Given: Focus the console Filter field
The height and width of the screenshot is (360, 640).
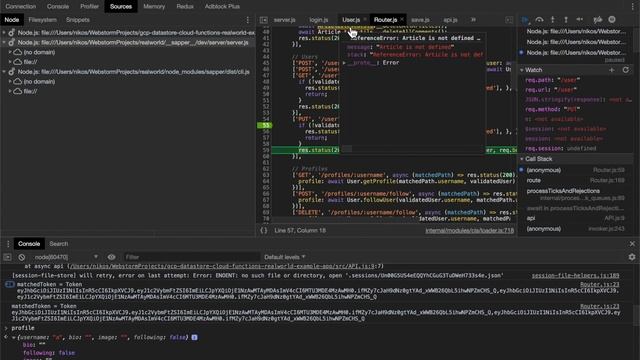Looking at the screenshot, I should click(x=191, y=257).
